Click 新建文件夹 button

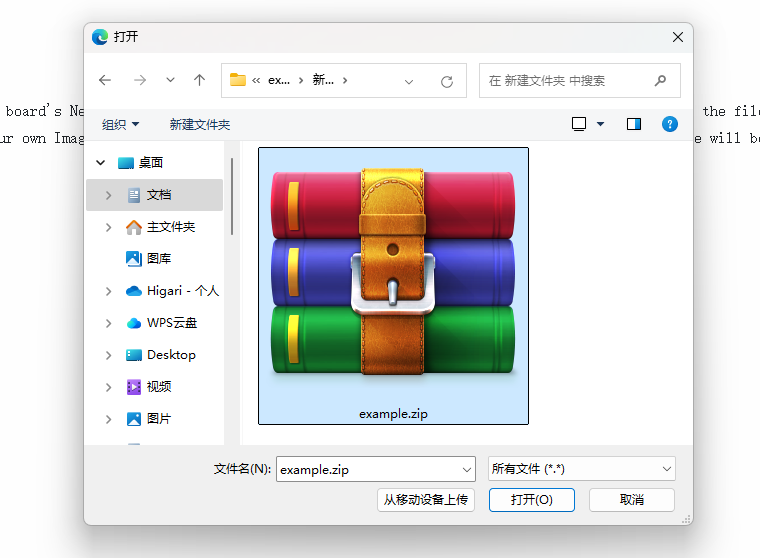200,125
